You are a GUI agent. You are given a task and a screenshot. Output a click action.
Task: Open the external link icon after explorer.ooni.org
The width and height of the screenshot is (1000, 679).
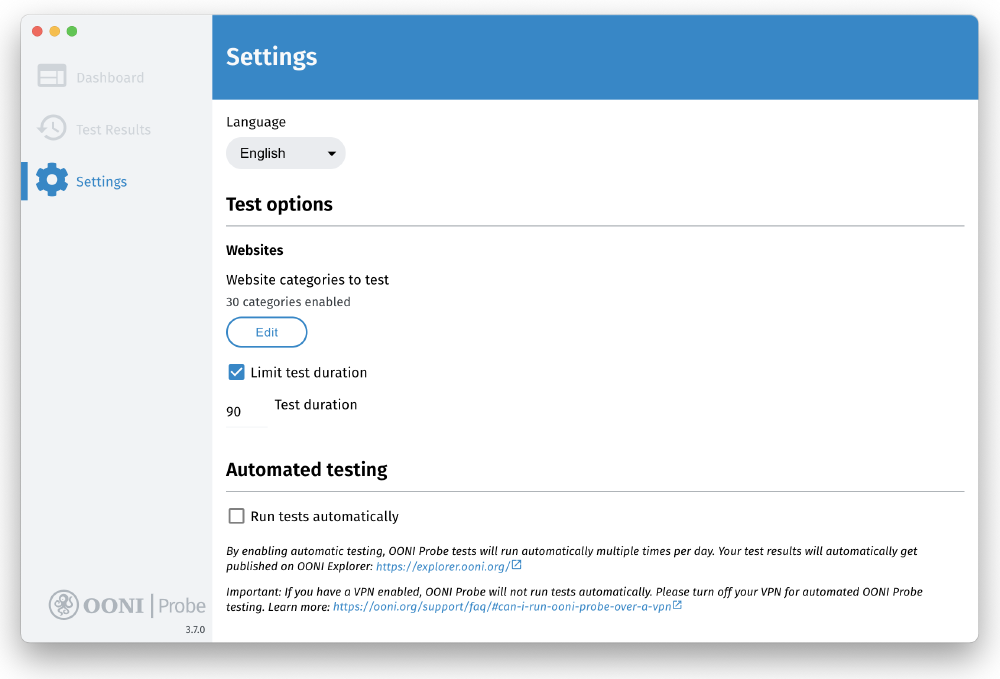[x=516, y=565]
